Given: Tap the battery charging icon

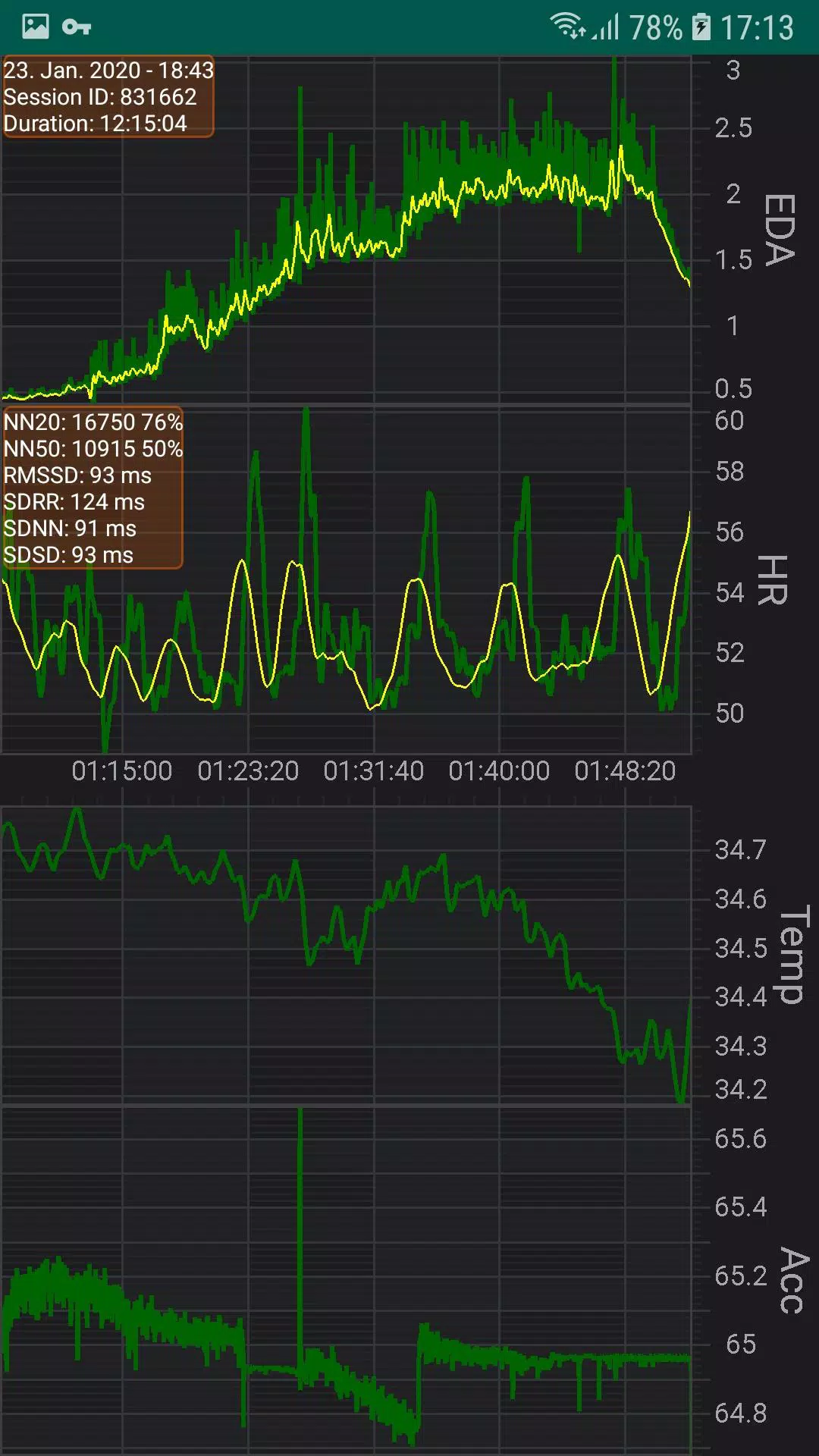Looking at the screenshot, I should point(701,27).
